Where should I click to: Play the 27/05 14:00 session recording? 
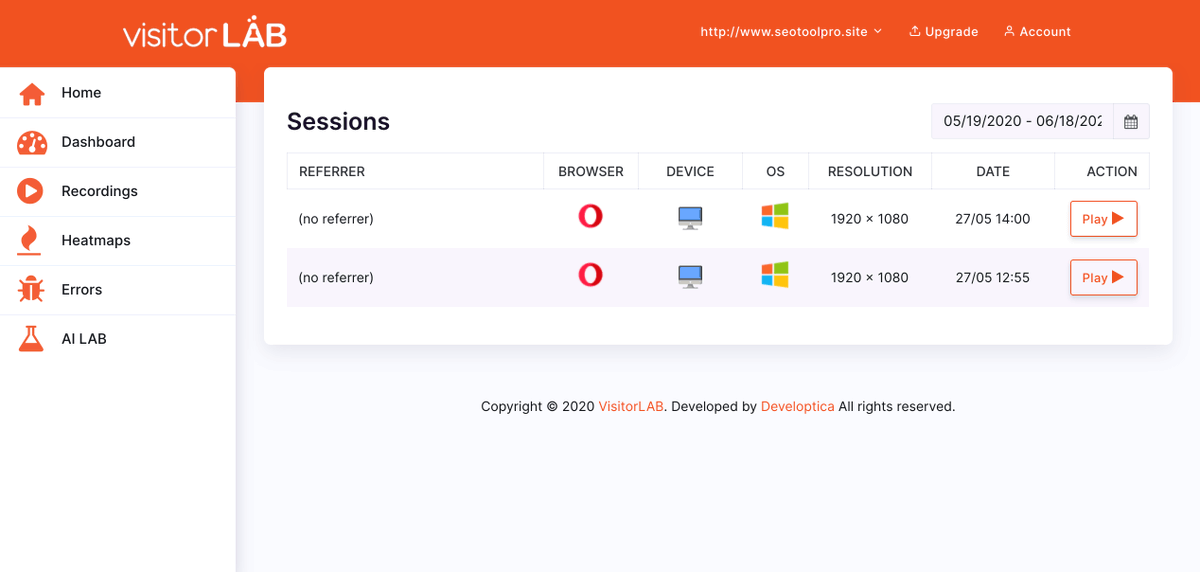1104,219
